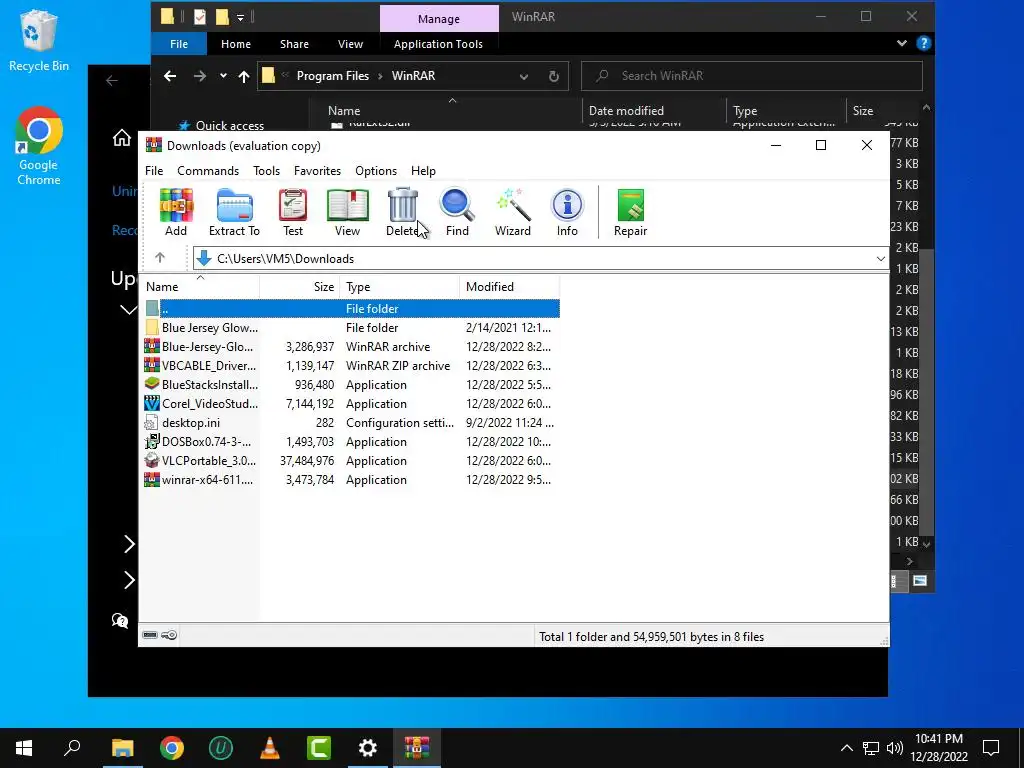
Task: Select the desktop.ini file
Action: [x=351, y=423]
